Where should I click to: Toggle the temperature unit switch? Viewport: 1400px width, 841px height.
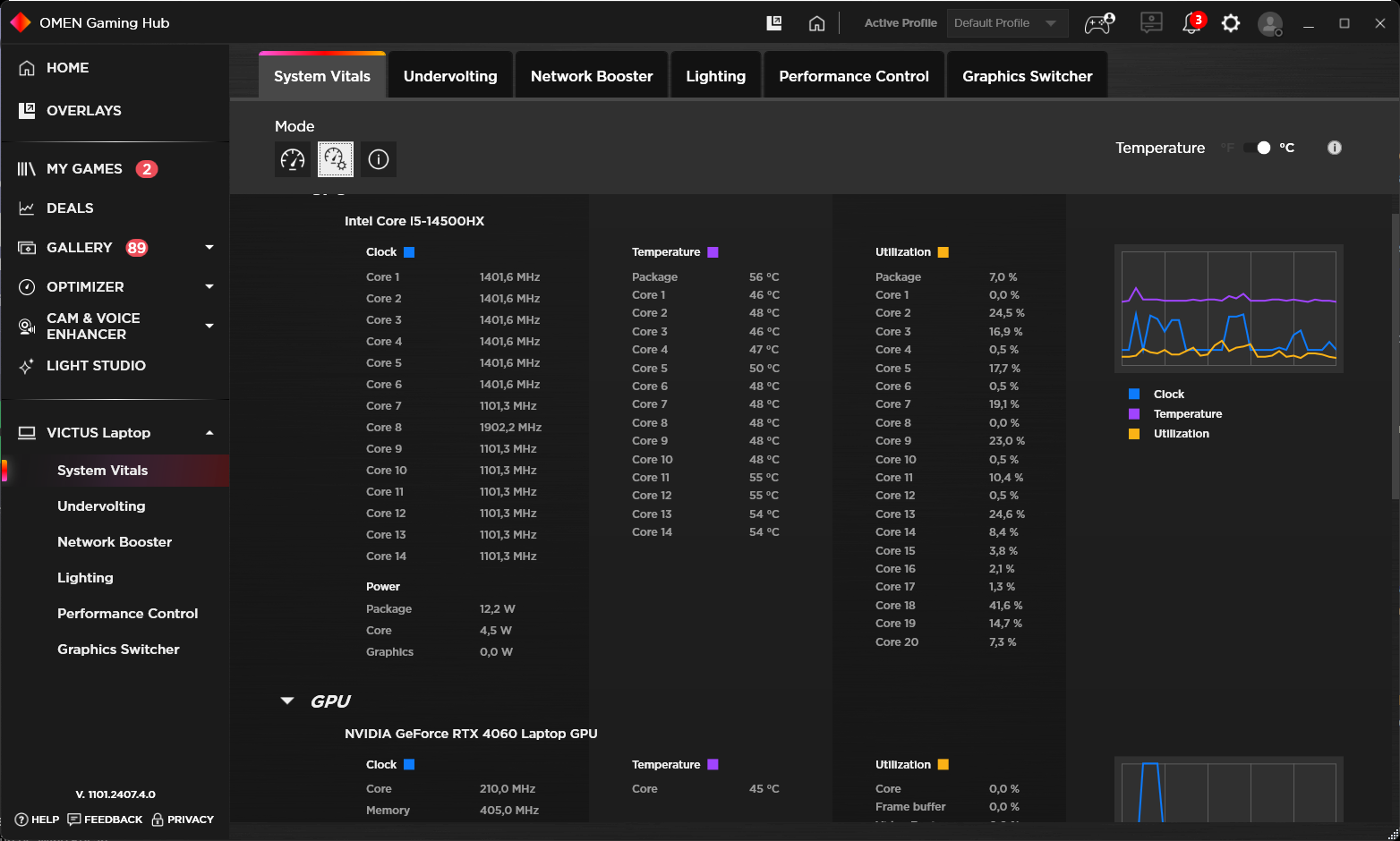click(1257, 148)
